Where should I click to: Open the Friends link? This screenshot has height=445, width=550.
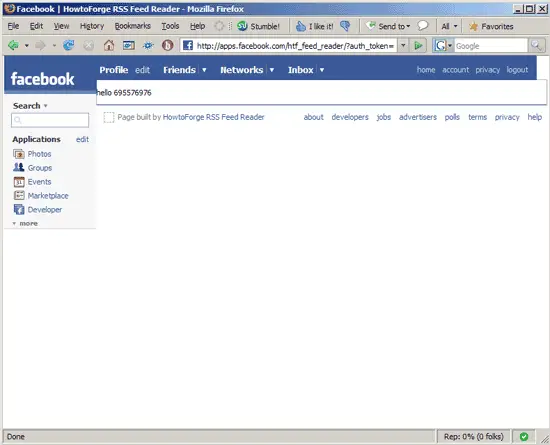pyautogui.click(x=179, y=70)
